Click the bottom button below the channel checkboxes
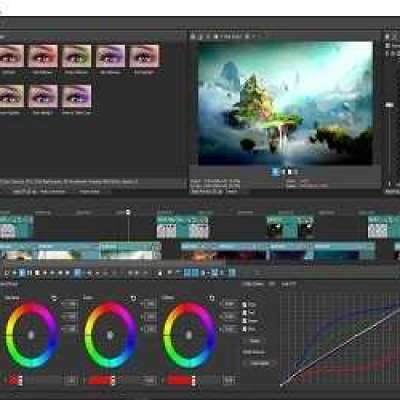 point(259,363)
